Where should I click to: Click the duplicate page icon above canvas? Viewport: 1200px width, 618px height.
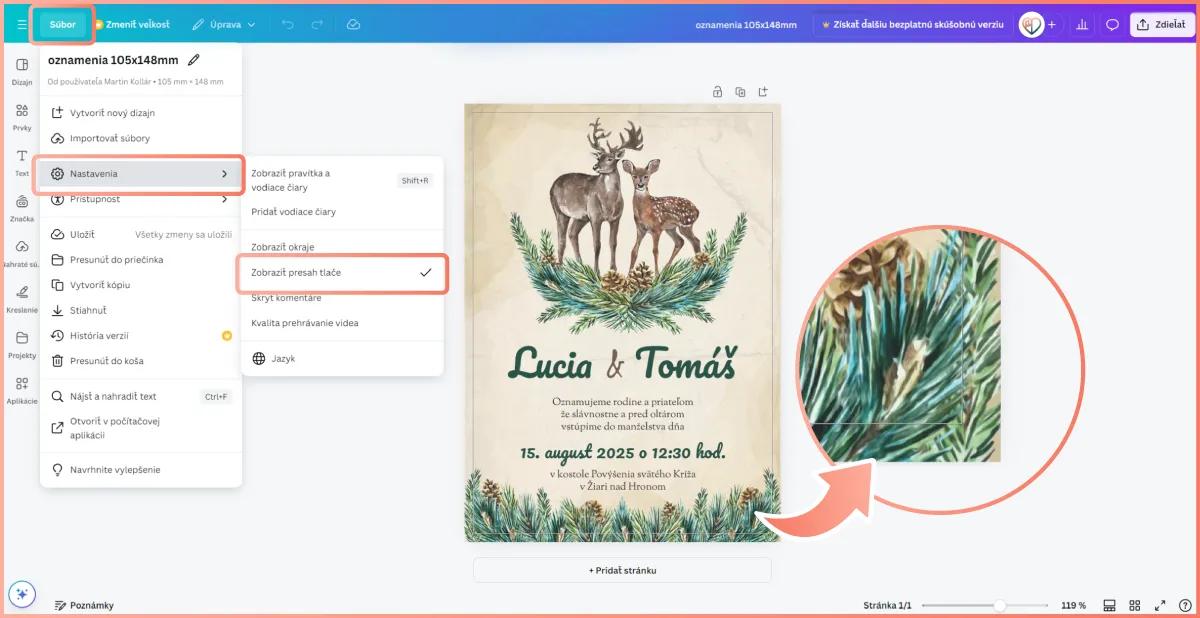click(x=740, y=92)
